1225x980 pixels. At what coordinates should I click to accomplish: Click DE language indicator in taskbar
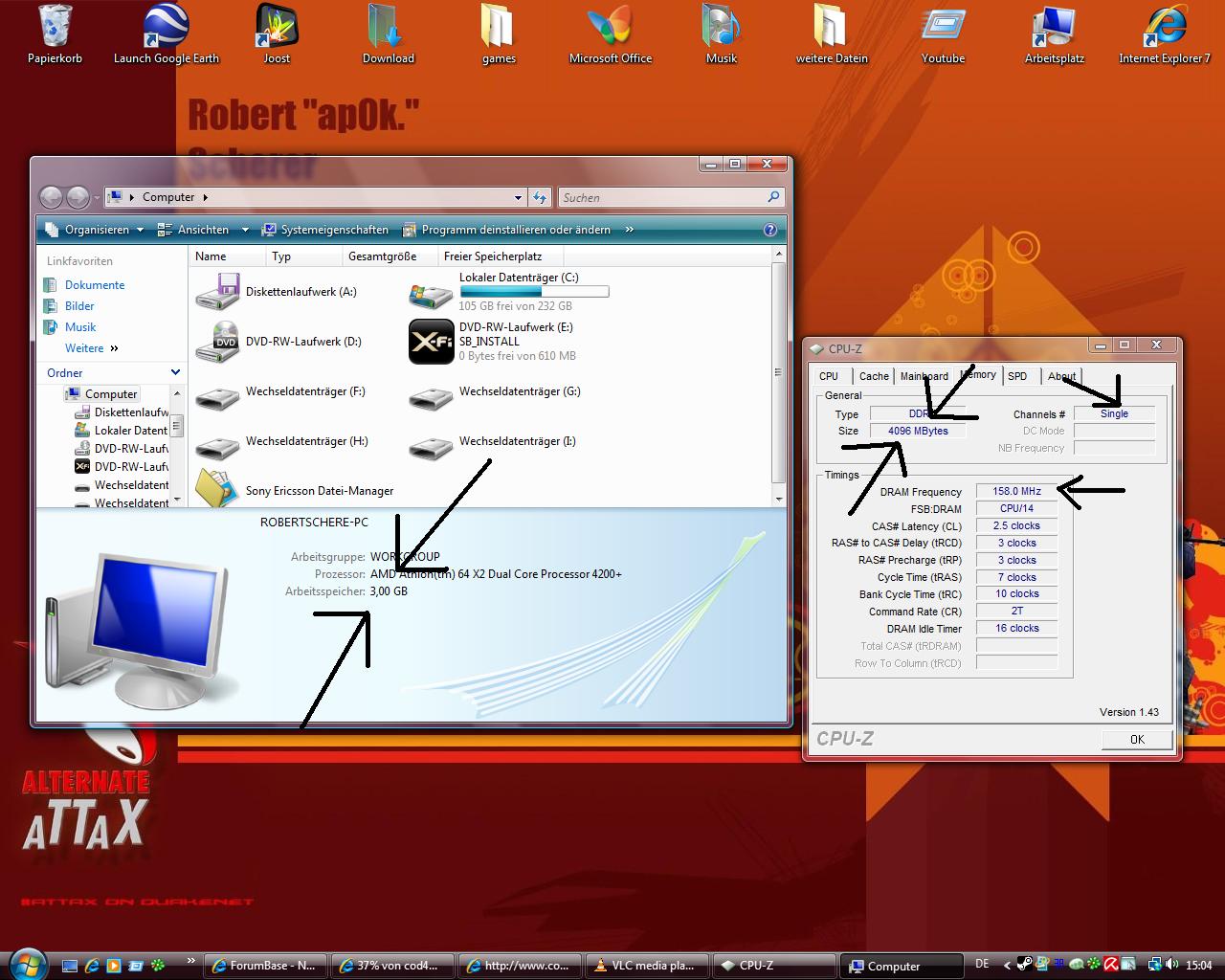tap(982, 964)
